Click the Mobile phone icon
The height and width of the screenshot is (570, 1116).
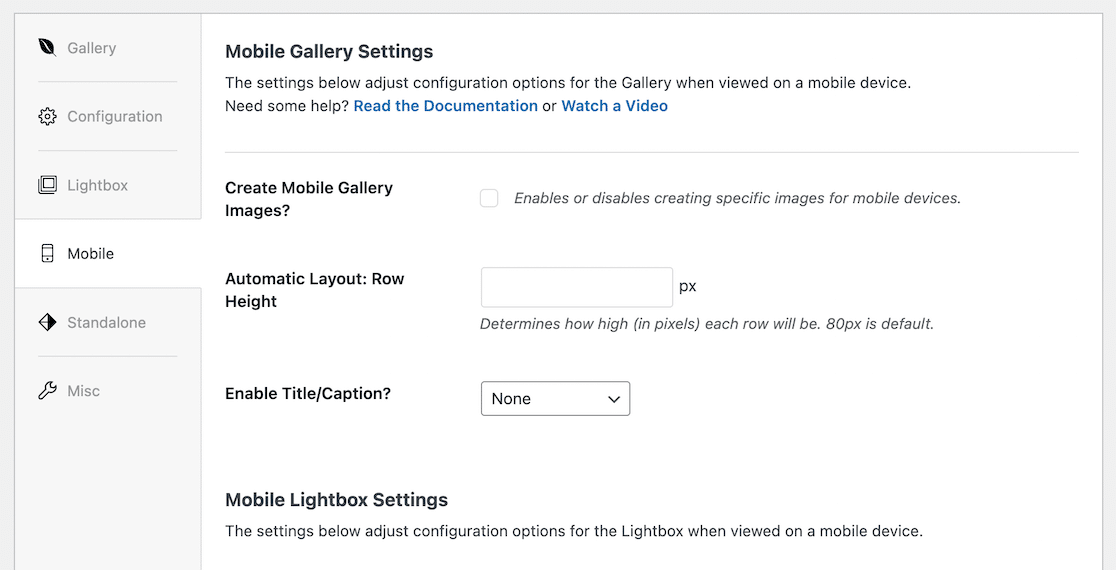click(x=47, y=254)
